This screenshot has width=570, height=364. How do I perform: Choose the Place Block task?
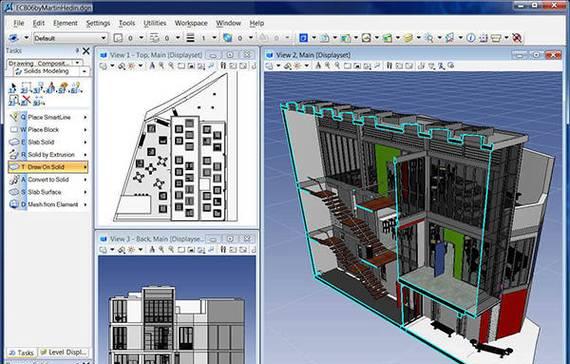pyautogui.click(x=48, y=129)
